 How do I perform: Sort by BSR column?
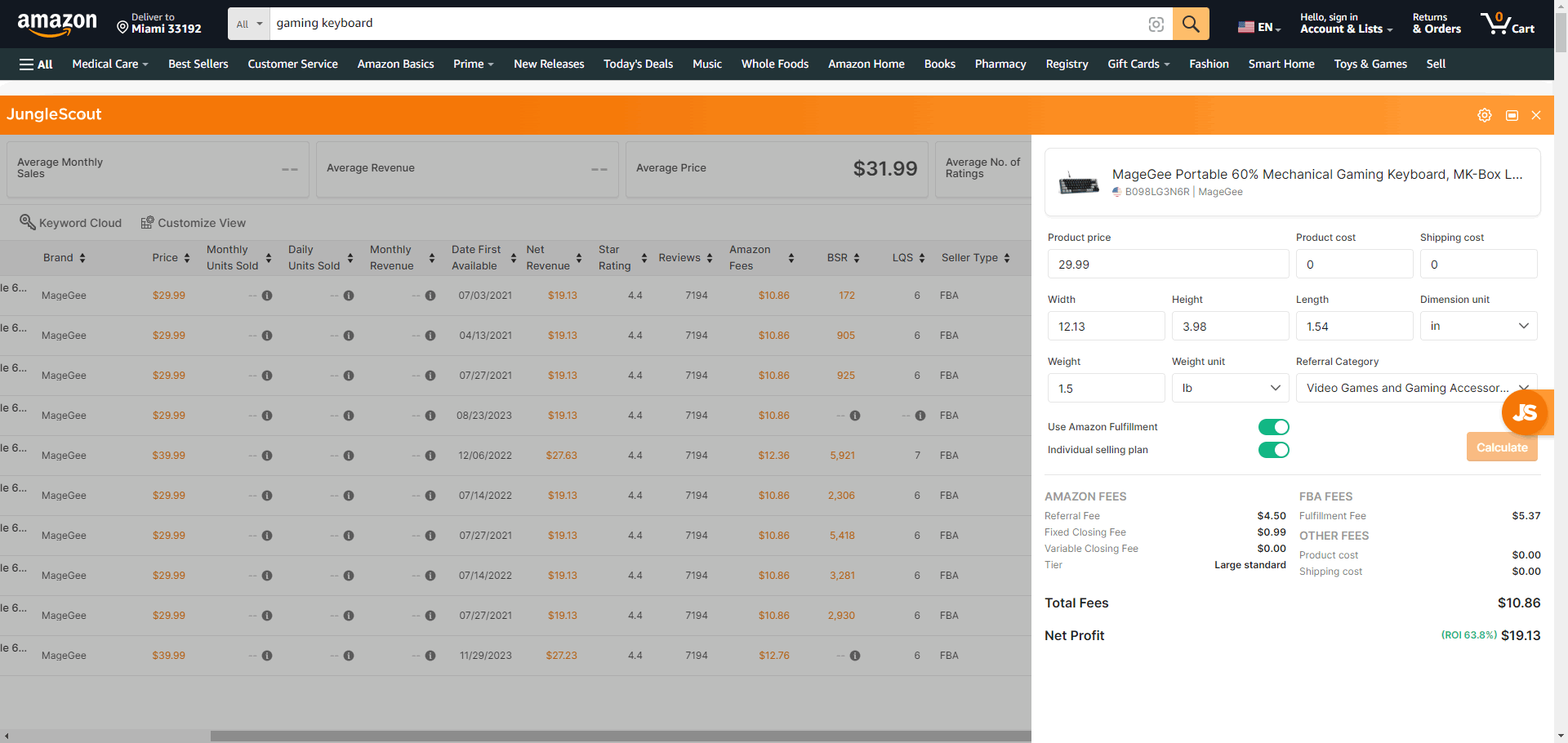(843, 258)
